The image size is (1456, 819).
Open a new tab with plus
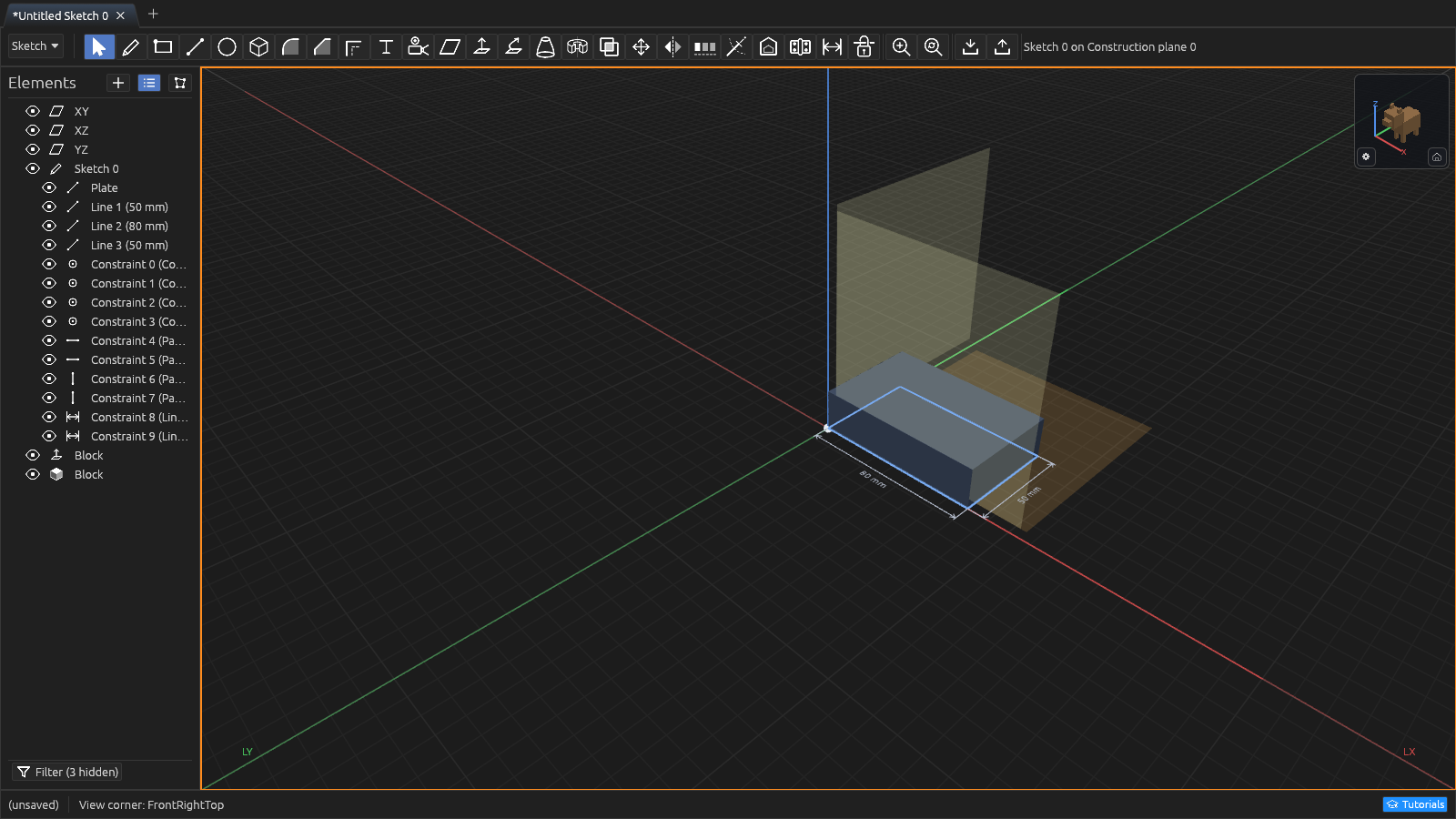(x=153, y=14)
